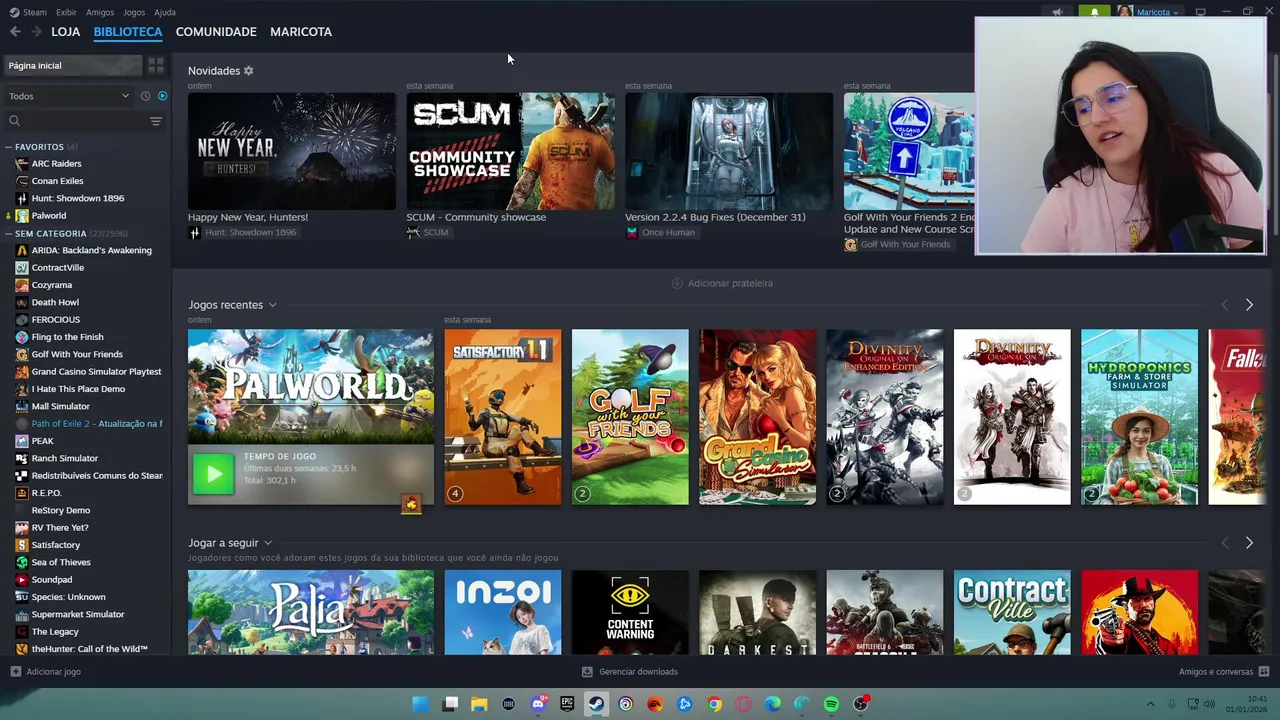The width and height of the screenshot is (1280, 720).
Task: Open advanced filter options in library search
Action: click(156, 121)
